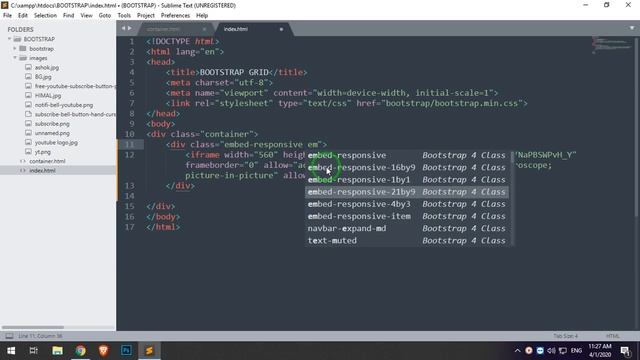
Task: Show hidden system tray icons
Action: (x=518, y=351)
